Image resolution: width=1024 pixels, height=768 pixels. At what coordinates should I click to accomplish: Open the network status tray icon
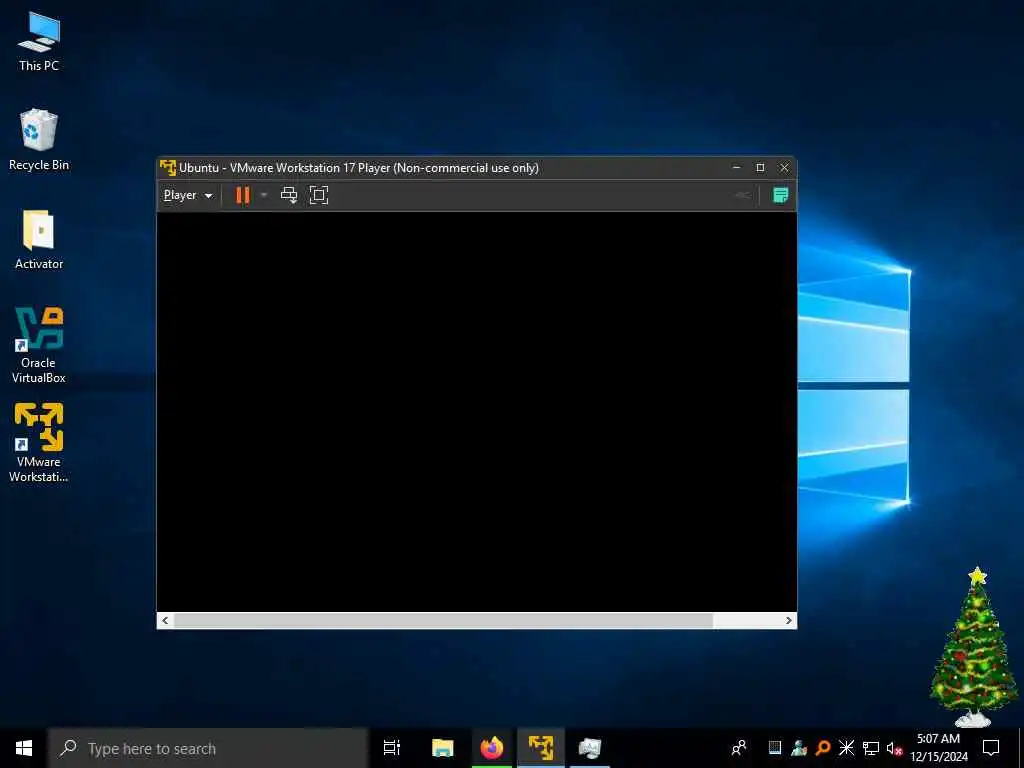(871, 748)
